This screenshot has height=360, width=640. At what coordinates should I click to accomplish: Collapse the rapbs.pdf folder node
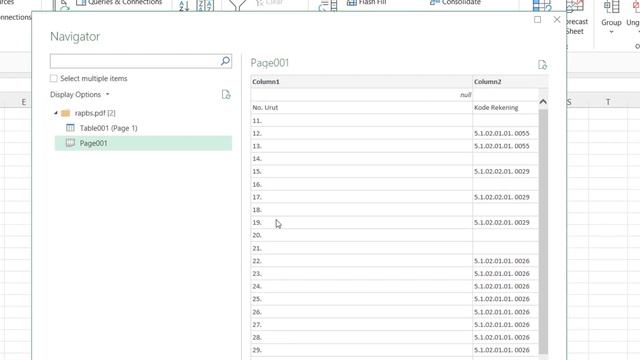coord(56,113)
